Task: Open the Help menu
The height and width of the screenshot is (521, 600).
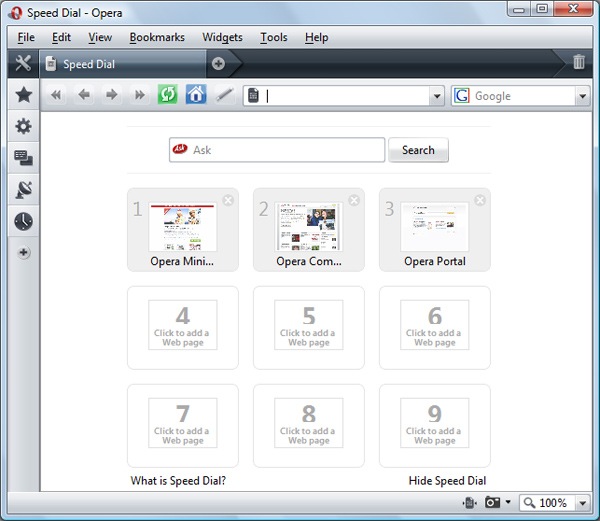Action: point(316,37)
